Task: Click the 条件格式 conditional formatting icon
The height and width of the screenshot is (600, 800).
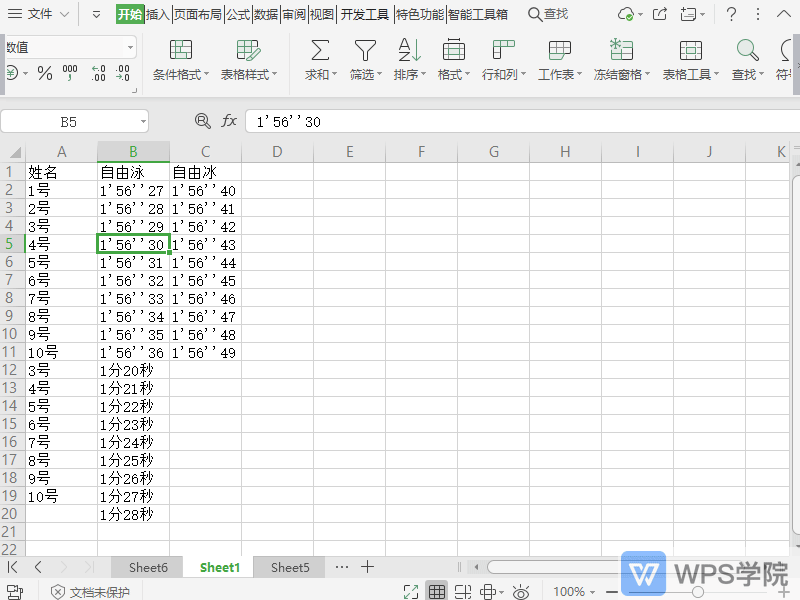Action: pos(181,51)
